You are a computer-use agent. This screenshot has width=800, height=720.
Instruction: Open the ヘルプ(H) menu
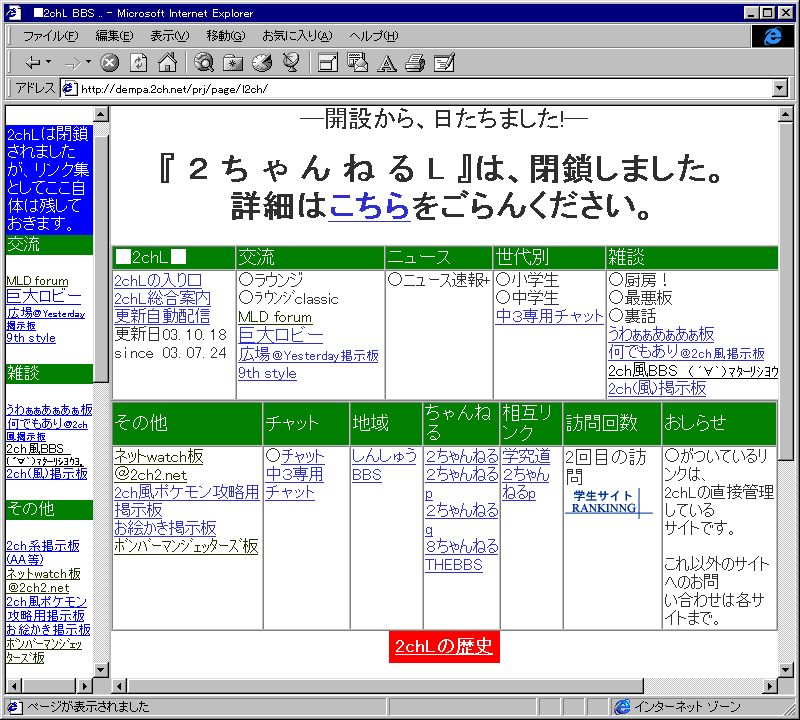[x=373, y=36]
